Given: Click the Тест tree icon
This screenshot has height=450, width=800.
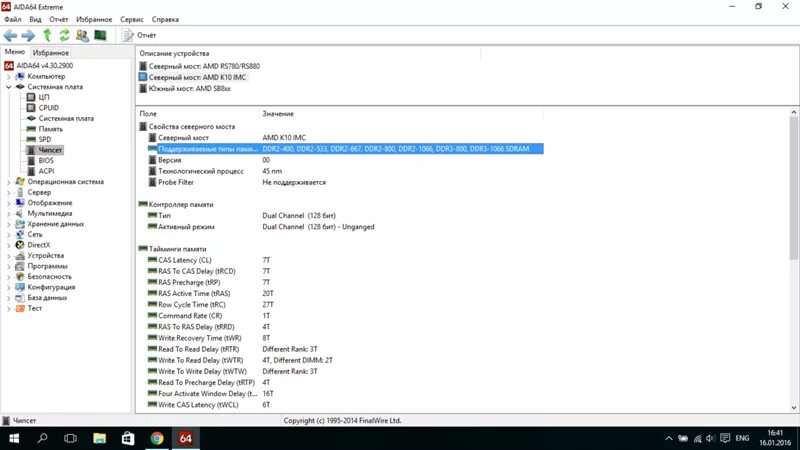Looking at the screenshot, I should pos(20,308).
